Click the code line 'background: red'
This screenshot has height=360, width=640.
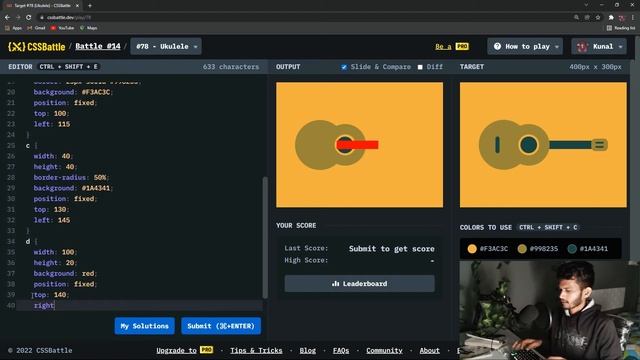(65, 273)
